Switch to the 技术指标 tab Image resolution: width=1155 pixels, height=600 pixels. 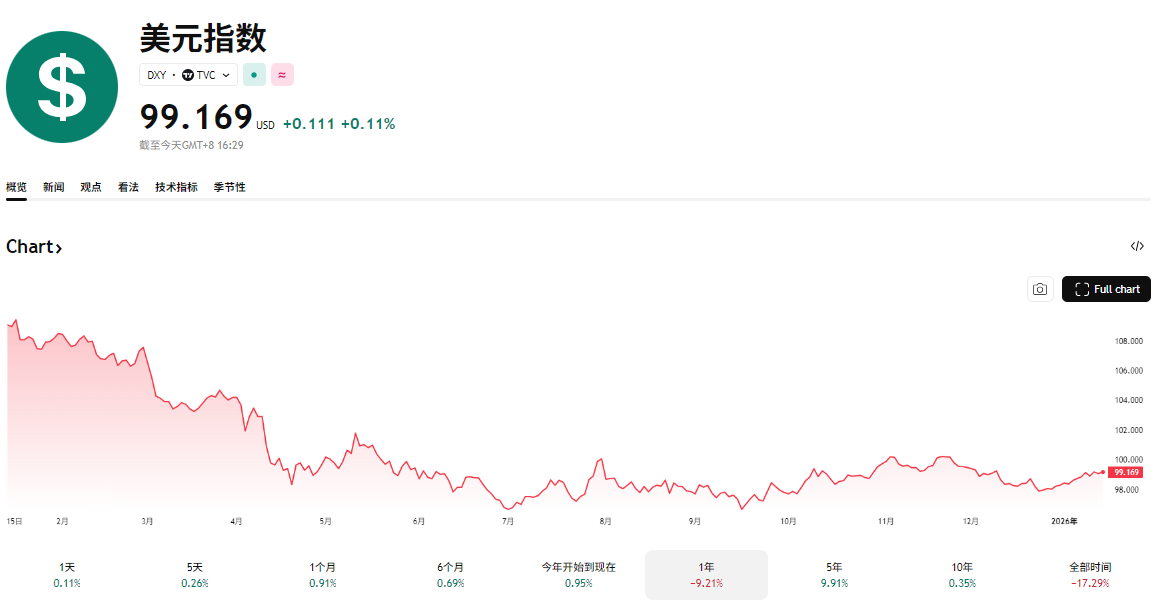(x=176, y=187)
